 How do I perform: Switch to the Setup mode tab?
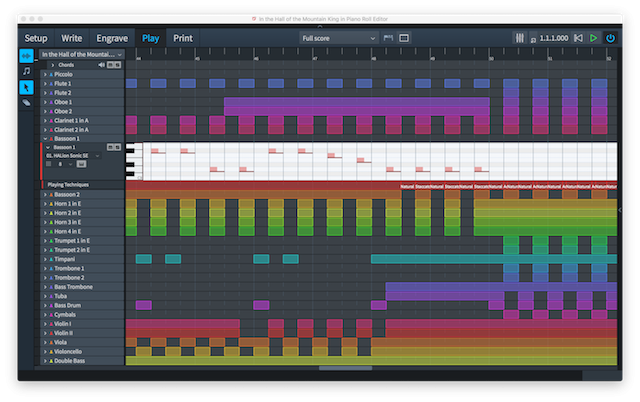[36, 38]
